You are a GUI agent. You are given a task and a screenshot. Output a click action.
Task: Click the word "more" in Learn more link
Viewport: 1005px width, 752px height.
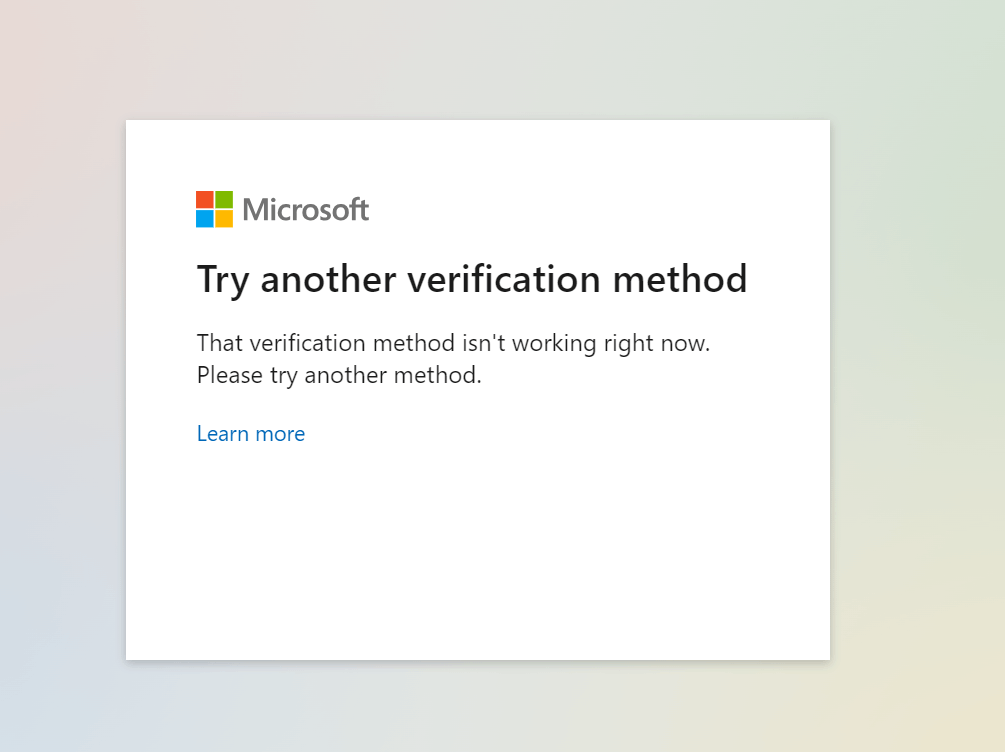tap(280, 435)
